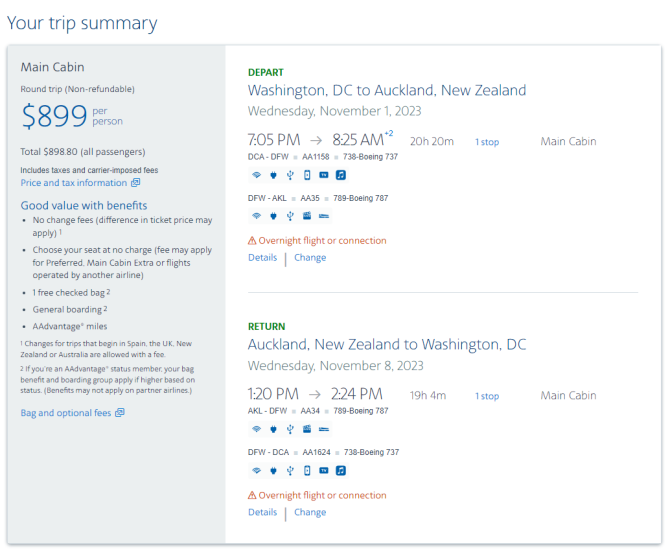
Task: Click the AA1624 flight number
Action: [x=317, y=452]
